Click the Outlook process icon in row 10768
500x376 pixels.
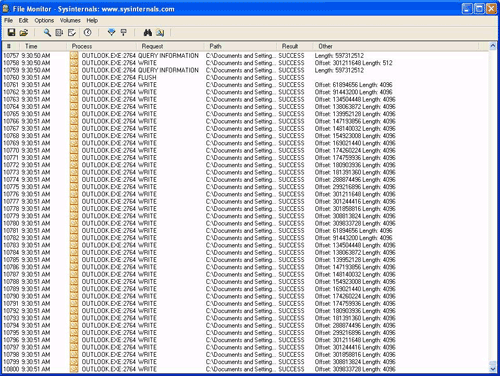(74, 136)
